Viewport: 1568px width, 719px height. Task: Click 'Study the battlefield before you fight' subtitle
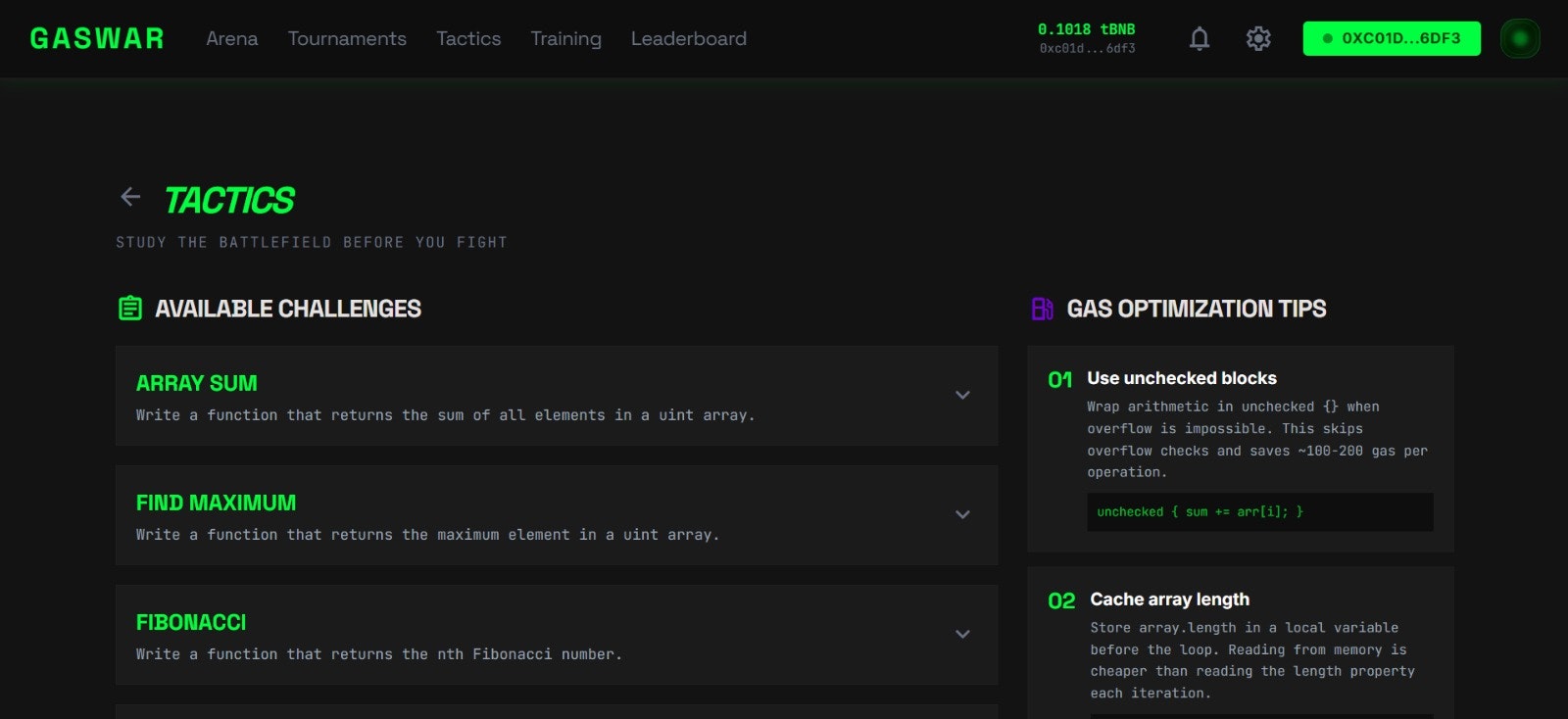tap(312, 242)
